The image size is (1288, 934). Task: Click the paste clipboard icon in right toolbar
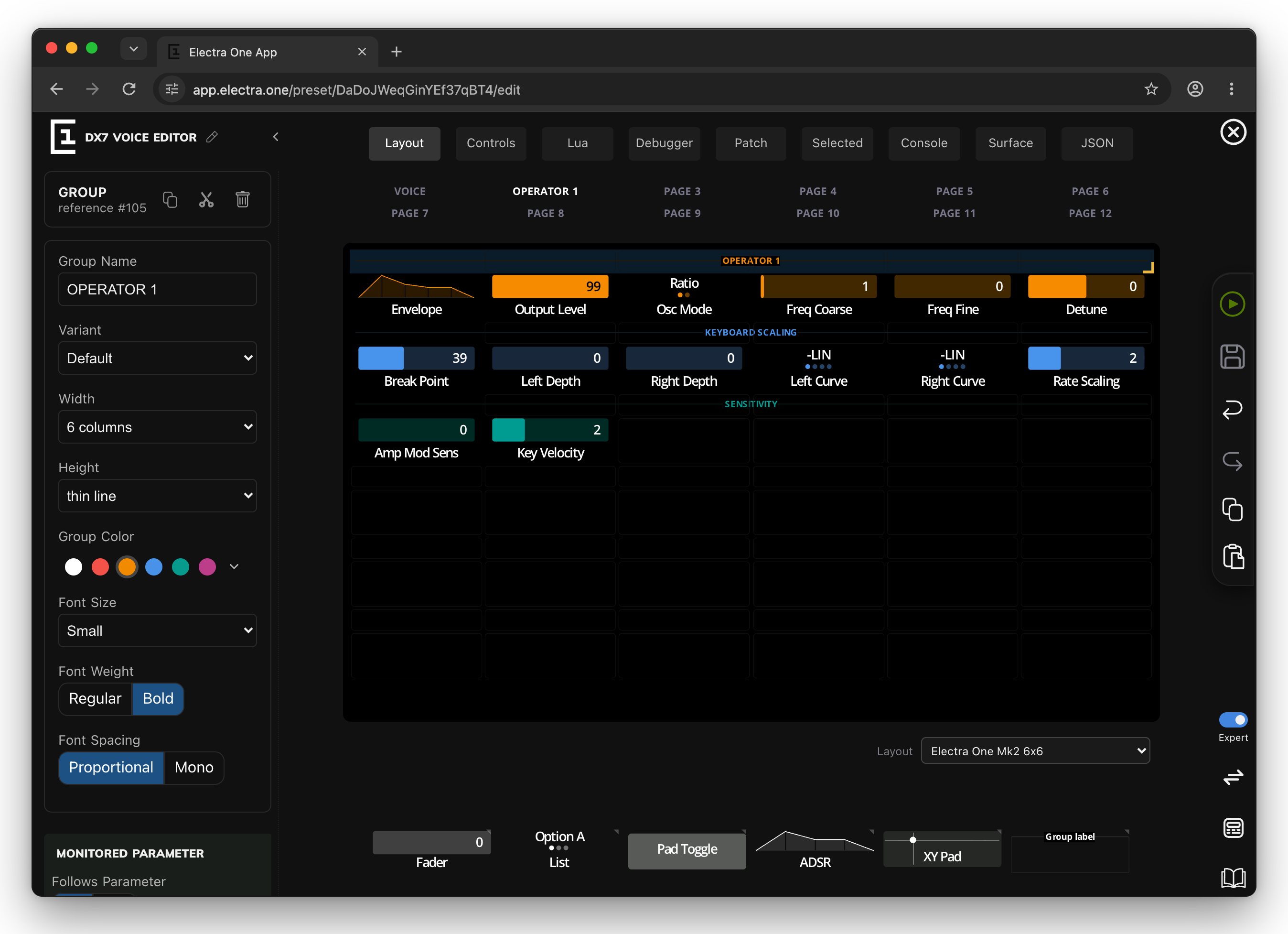pyautogui.click(x=1233, y=556)
